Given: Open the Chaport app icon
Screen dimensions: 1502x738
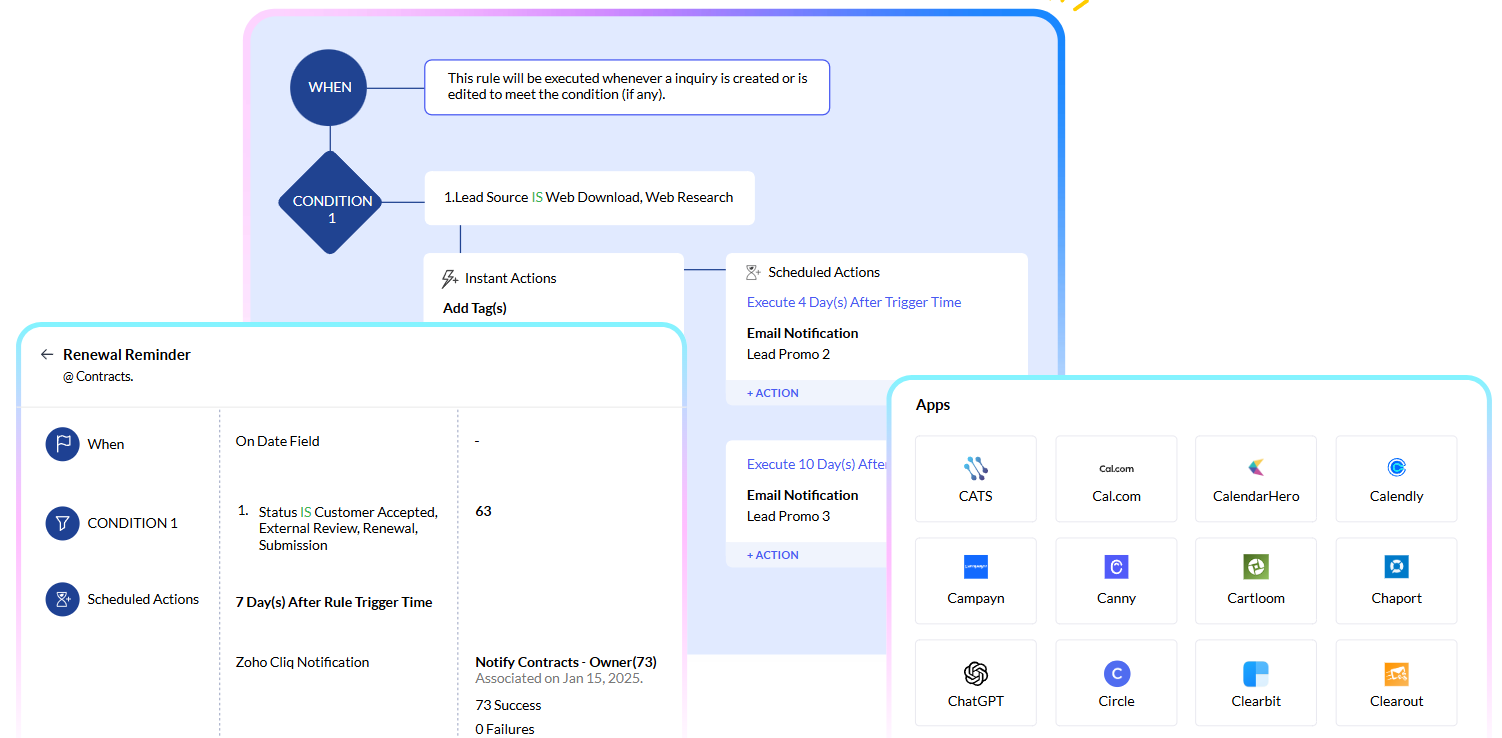Looking at the screenshot, I should 1396,567.
